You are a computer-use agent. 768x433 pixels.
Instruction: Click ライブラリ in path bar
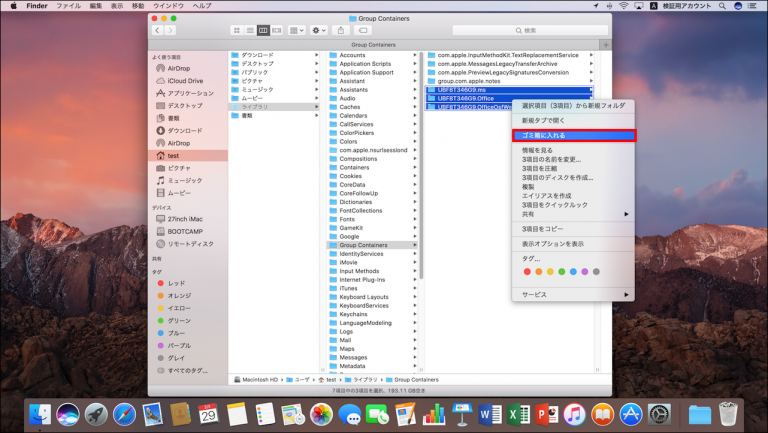361,380
